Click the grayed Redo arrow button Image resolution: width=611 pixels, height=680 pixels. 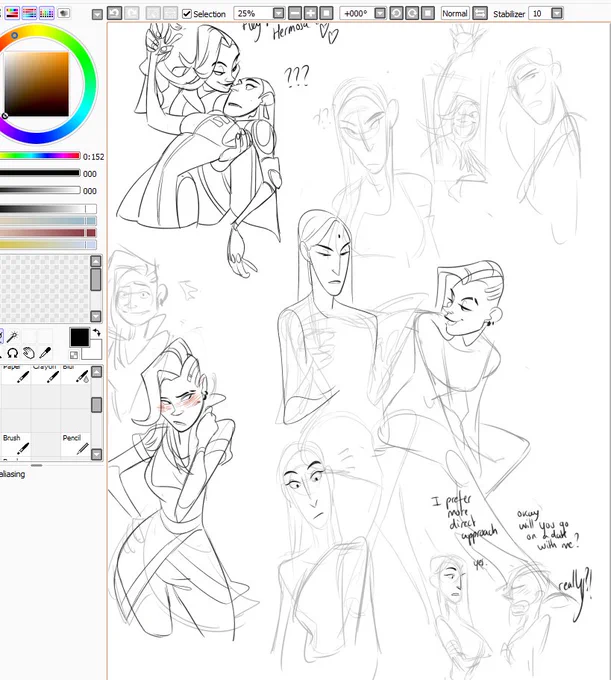(132, 13)
